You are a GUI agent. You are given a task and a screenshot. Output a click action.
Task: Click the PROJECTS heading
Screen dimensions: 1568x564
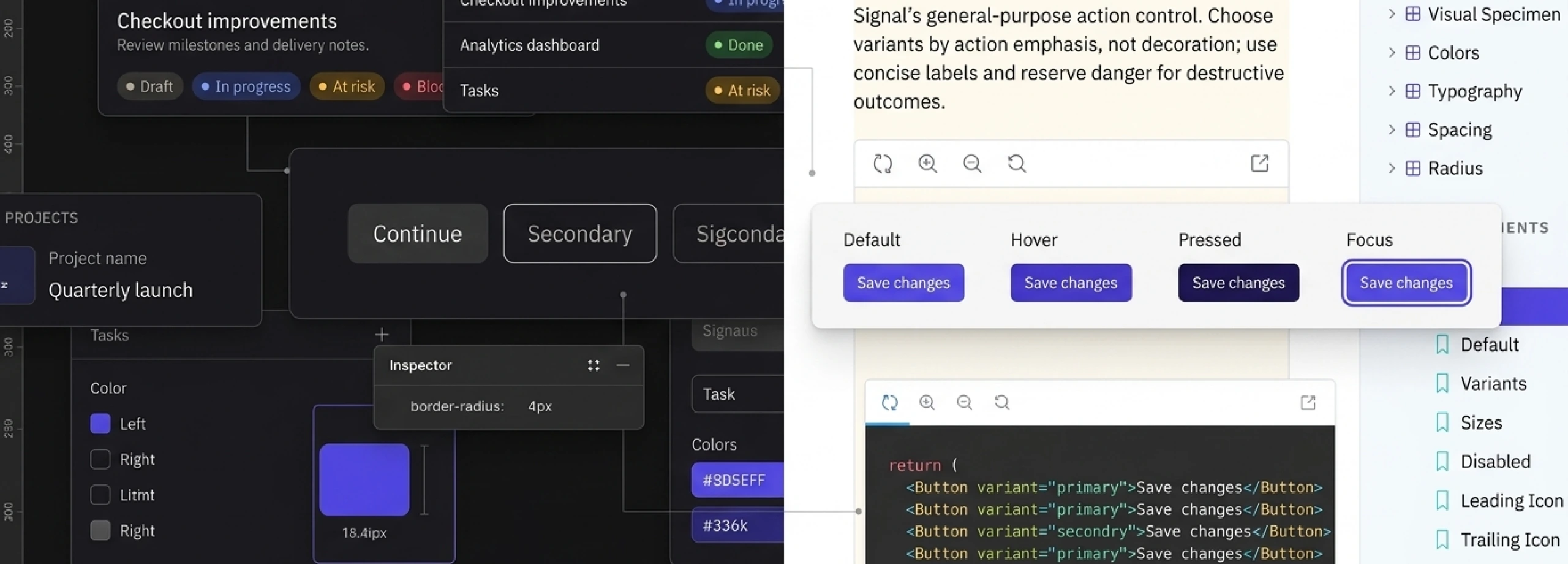click(x=41, y=218)
